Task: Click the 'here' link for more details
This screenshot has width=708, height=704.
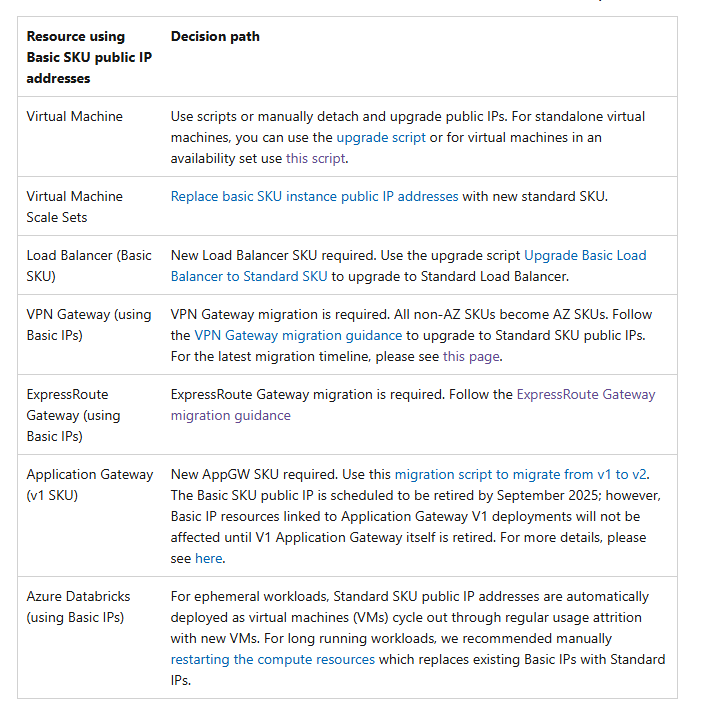Action: point(209,559)
